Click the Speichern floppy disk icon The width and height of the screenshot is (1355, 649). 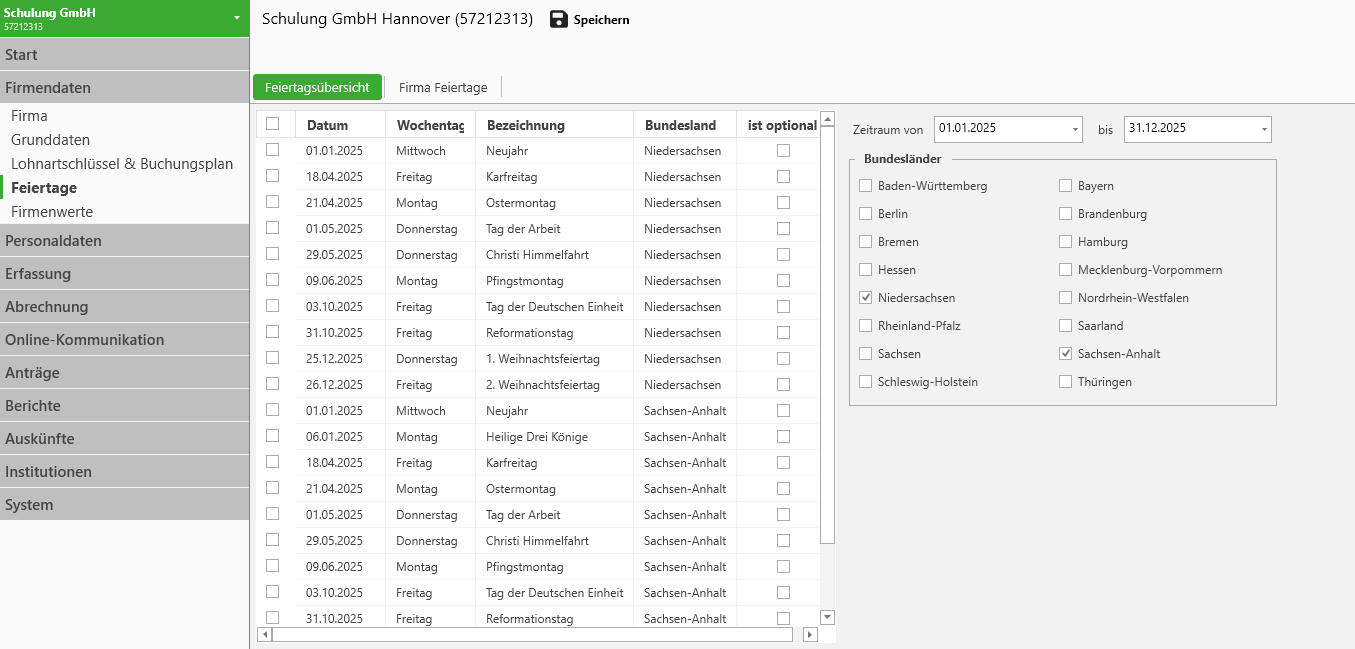click(x=559, y=19)
